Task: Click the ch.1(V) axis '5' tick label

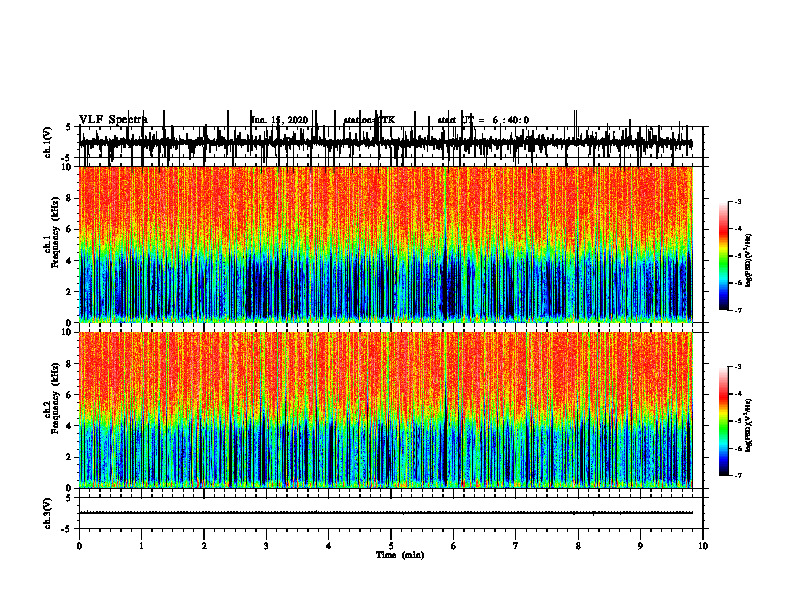Action: (x=69, y=127)
